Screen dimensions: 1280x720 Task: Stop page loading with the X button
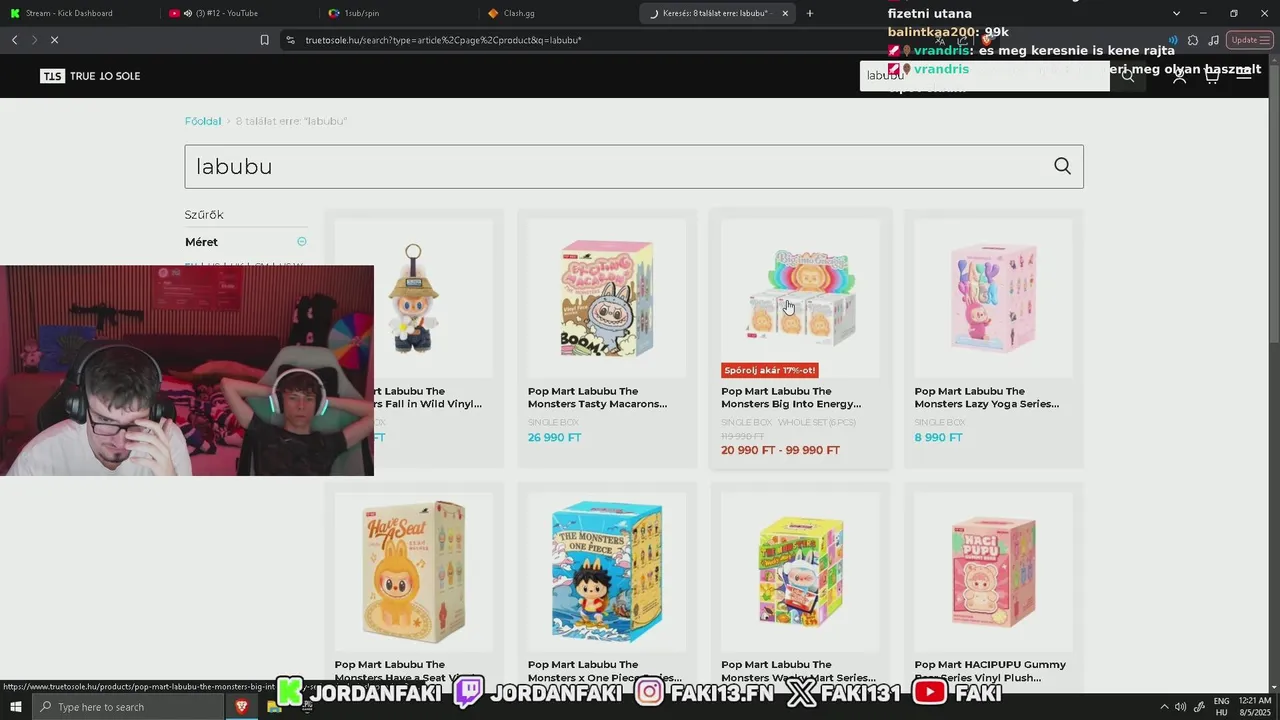(54, 40)
